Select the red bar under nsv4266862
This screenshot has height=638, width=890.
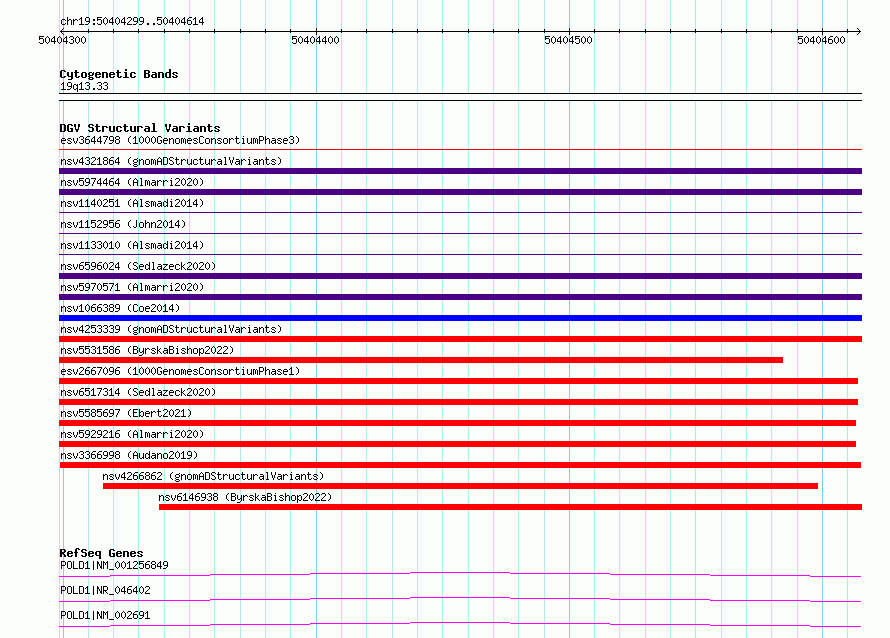coord(460,486)
